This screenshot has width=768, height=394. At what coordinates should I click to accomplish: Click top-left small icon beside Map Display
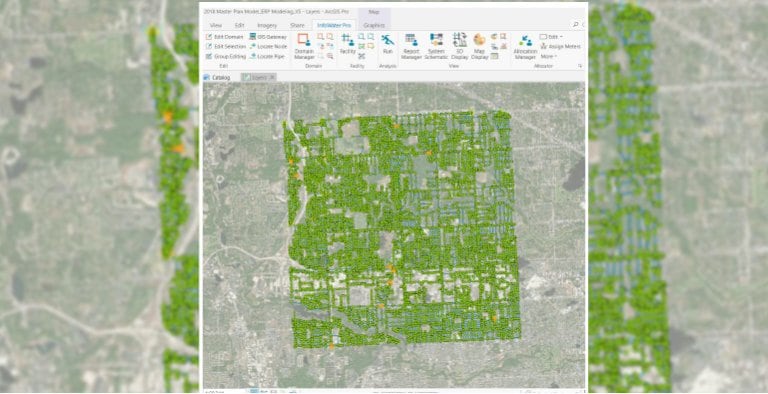pos(494,37)
